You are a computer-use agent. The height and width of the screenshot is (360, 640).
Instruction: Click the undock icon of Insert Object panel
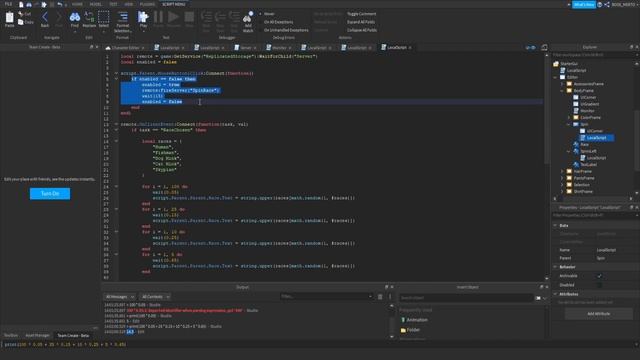(541, 287)
